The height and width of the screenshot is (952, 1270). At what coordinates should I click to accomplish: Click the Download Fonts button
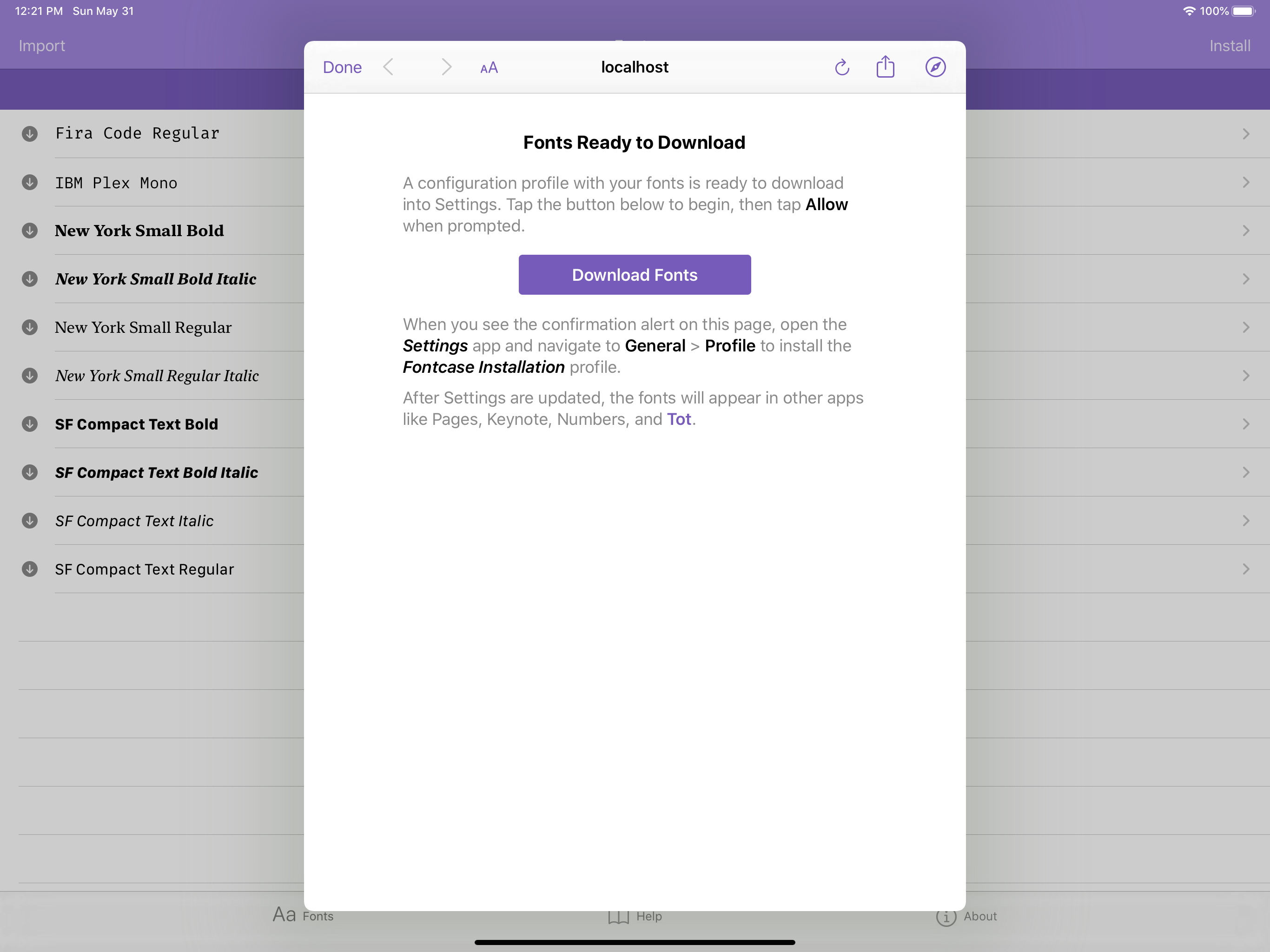coord(635,275)
